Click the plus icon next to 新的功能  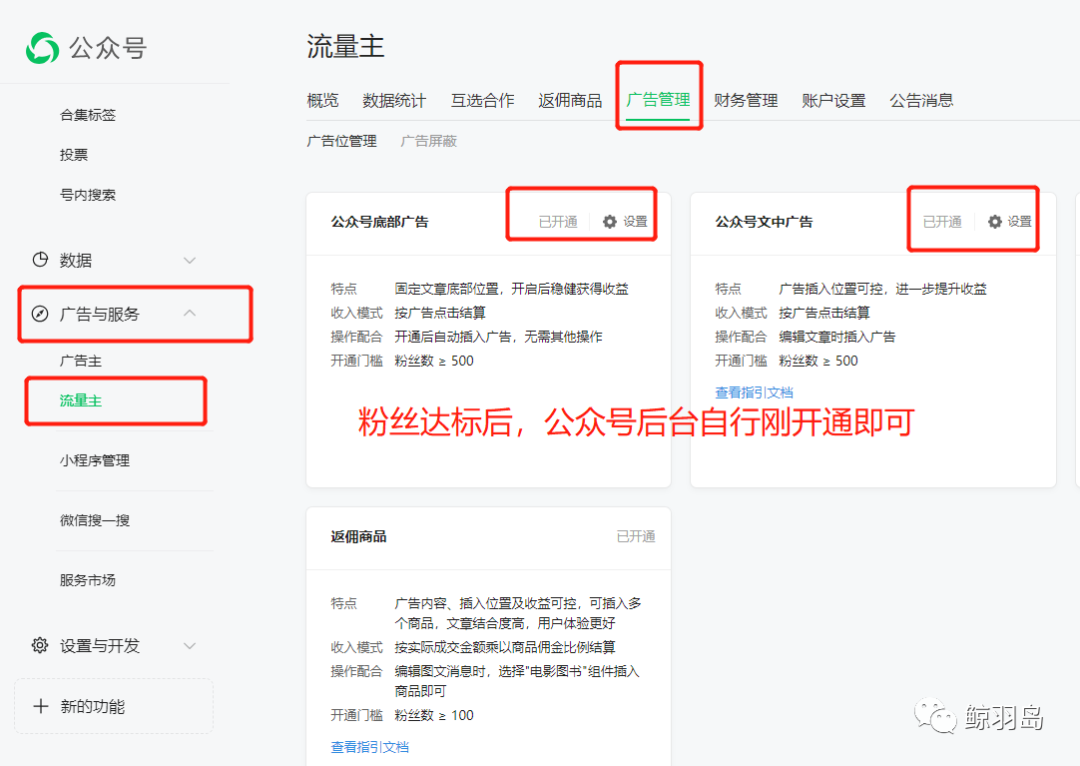(39, 706)
